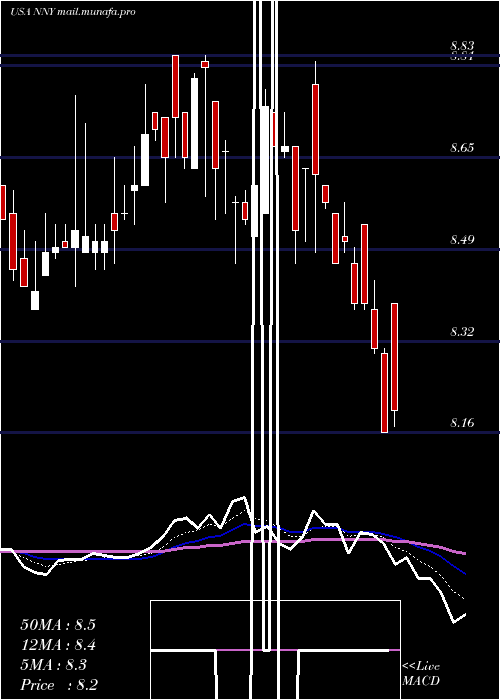This screenshot has width=500, height=700.
Task: Click the '12MA : 8.4' reading
Action: coord(58,645)
